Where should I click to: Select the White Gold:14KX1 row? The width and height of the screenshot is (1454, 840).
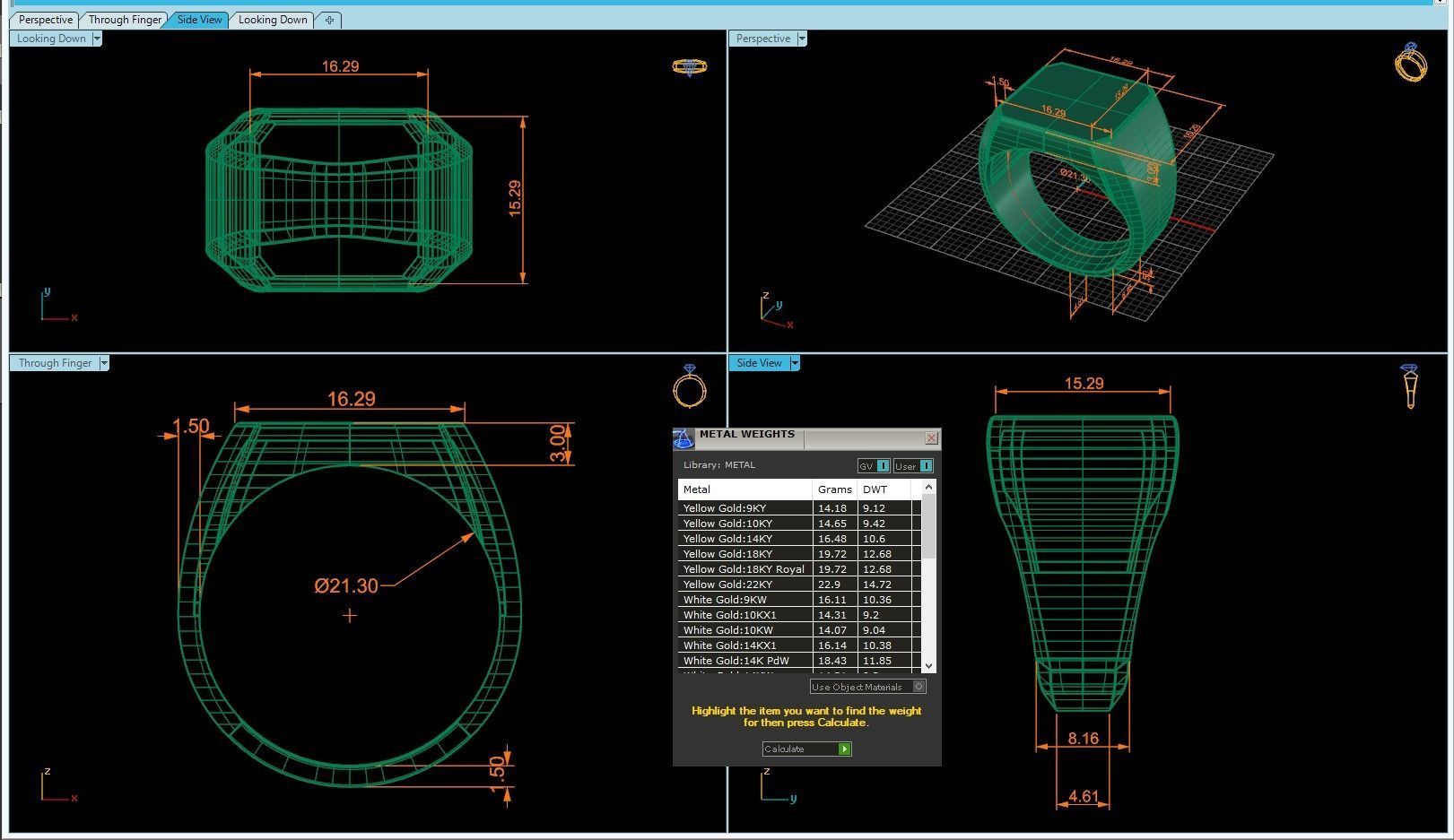(800, 645)
